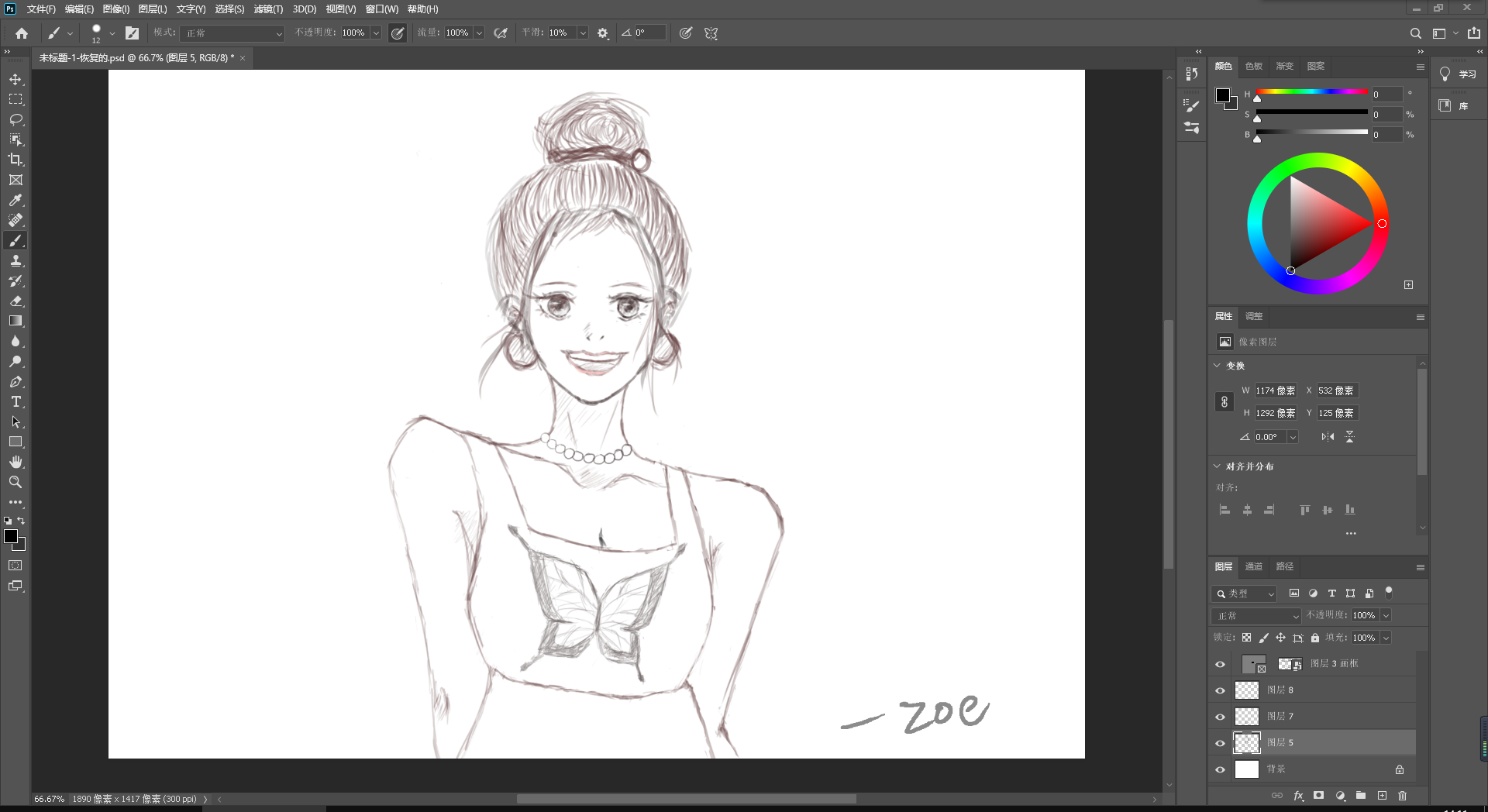Select the Brush tool

point(15,240)
